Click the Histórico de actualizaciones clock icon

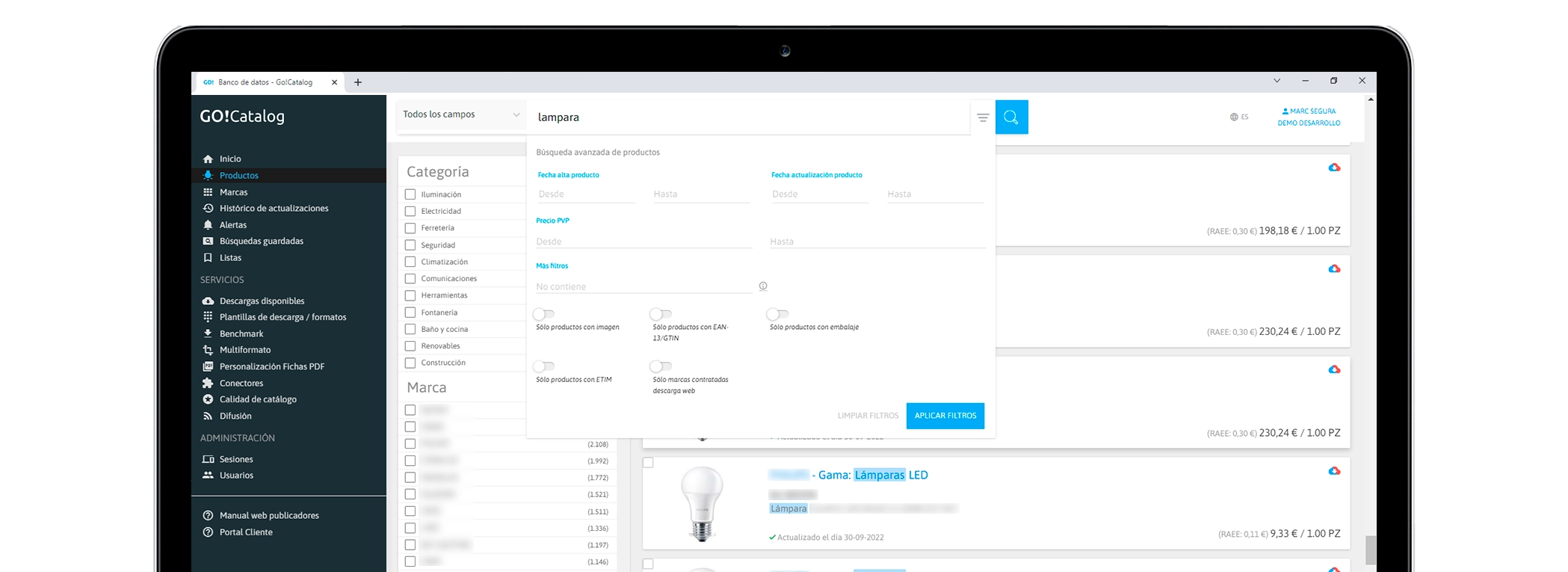coord(208,209)
